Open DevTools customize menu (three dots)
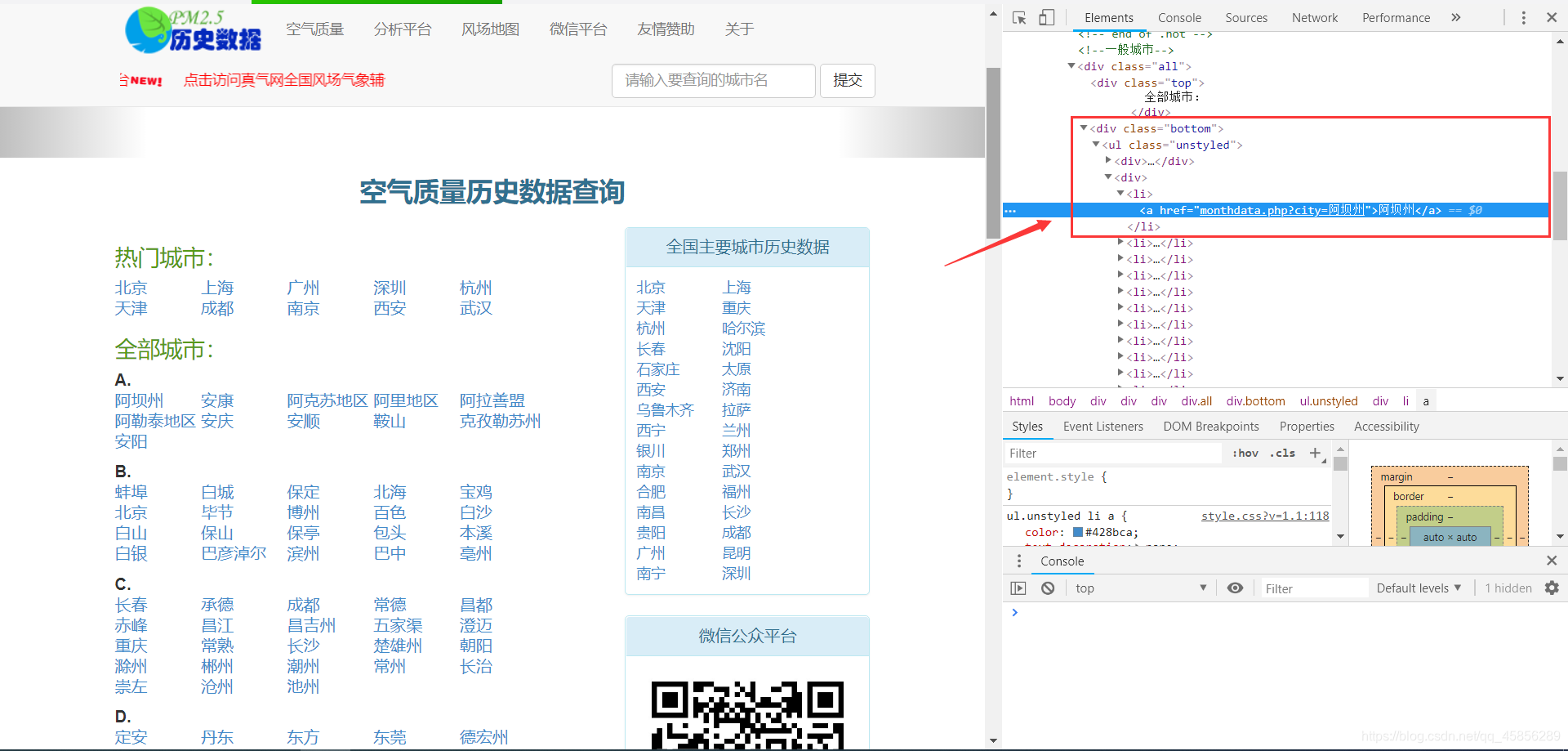This screenshot has height=751, width=1568. click(x=1523, y=17)
